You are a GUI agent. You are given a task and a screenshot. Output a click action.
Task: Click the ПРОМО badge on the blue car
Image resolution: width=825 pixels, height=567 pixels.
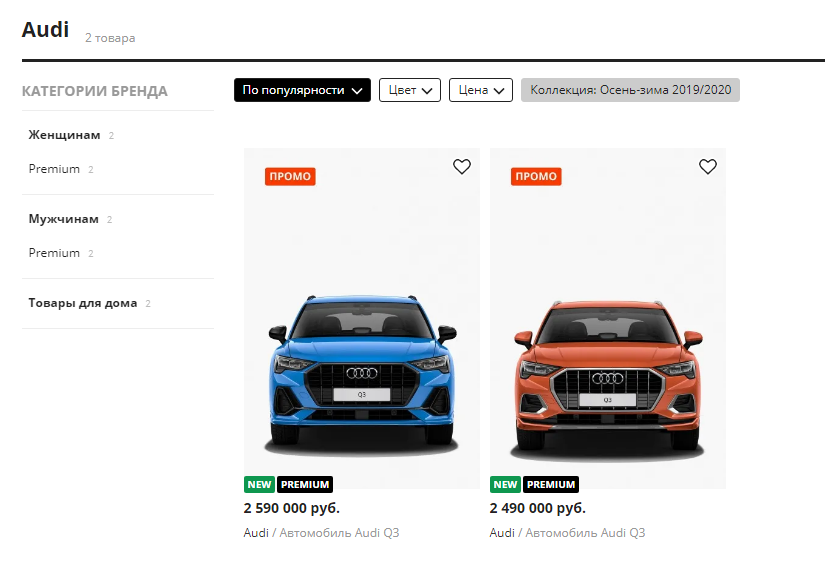[290, 177]
